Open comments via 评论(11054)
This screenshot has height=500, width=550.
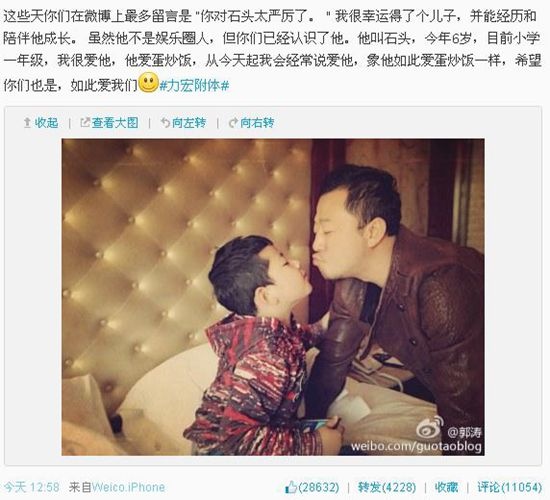(510, 487)
